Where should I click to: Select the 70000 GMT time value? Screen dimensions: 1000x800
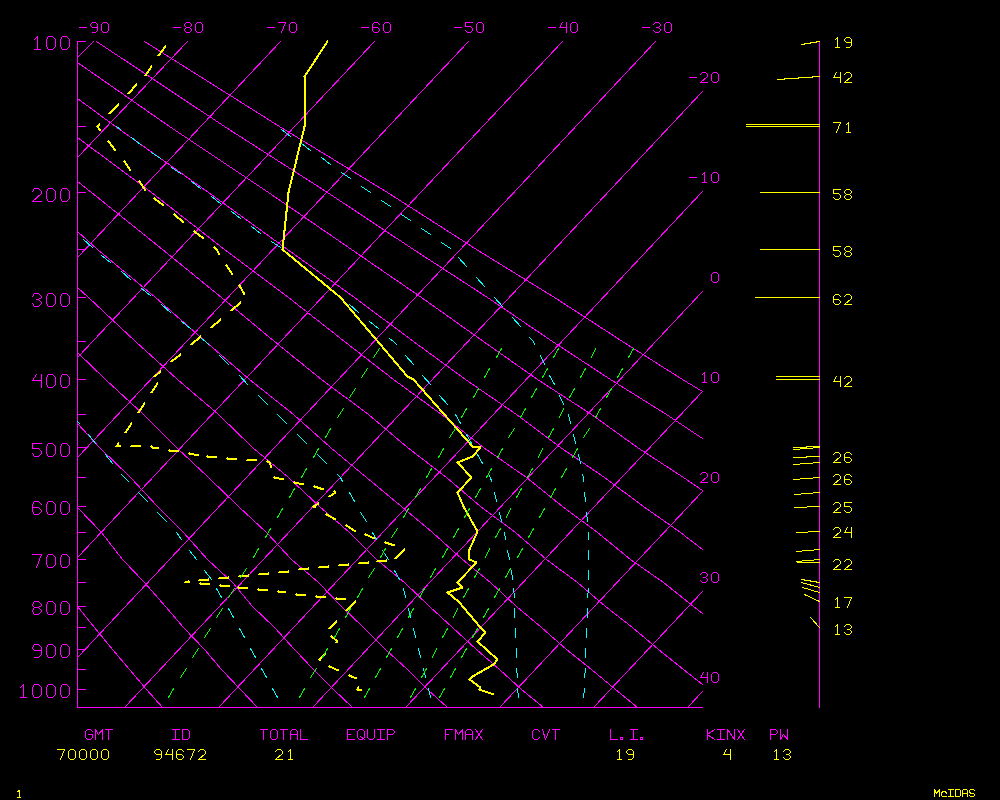[83, 755]
